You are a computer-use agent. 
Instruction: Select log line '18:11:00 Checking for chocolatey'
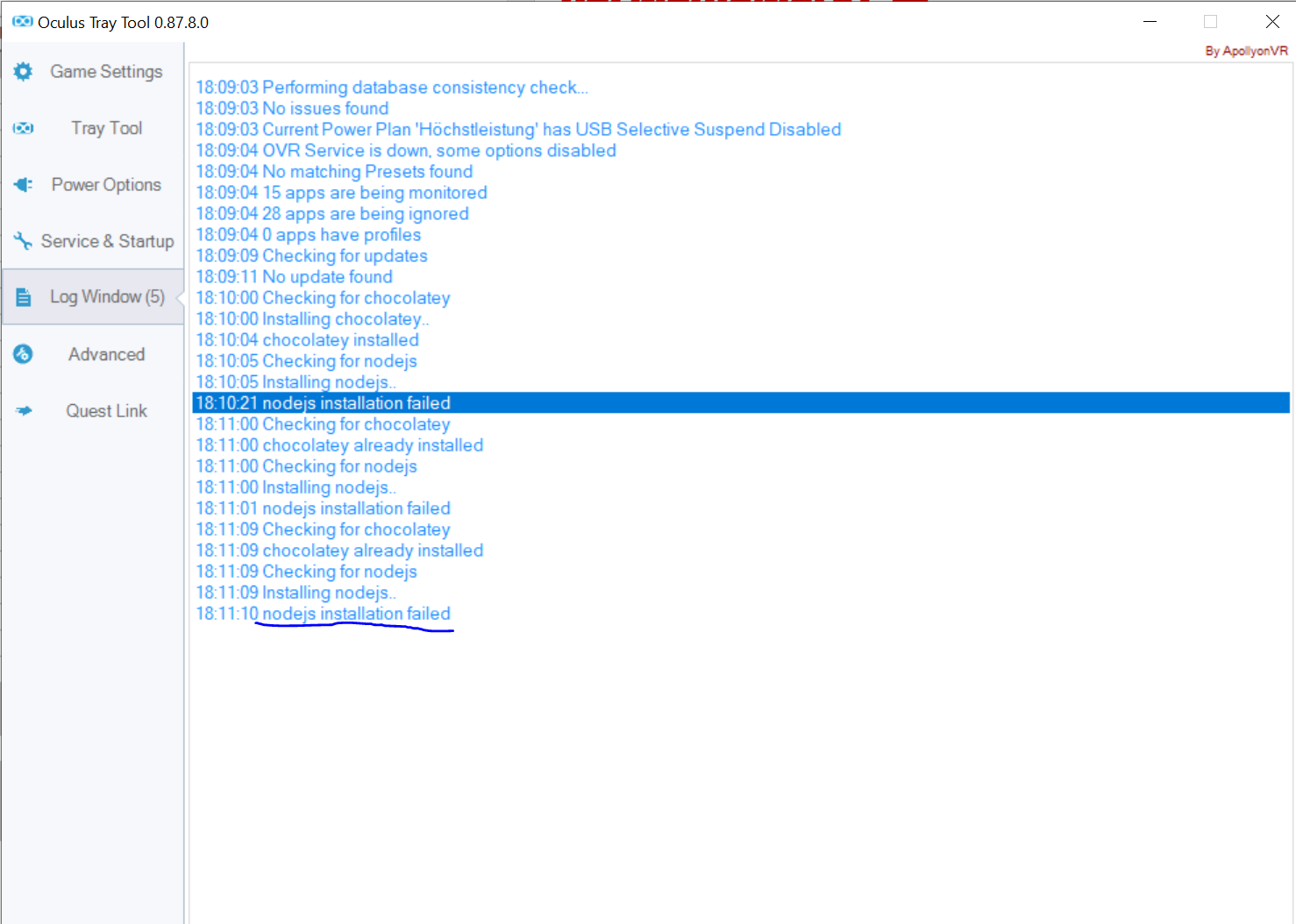pos(323,424)
